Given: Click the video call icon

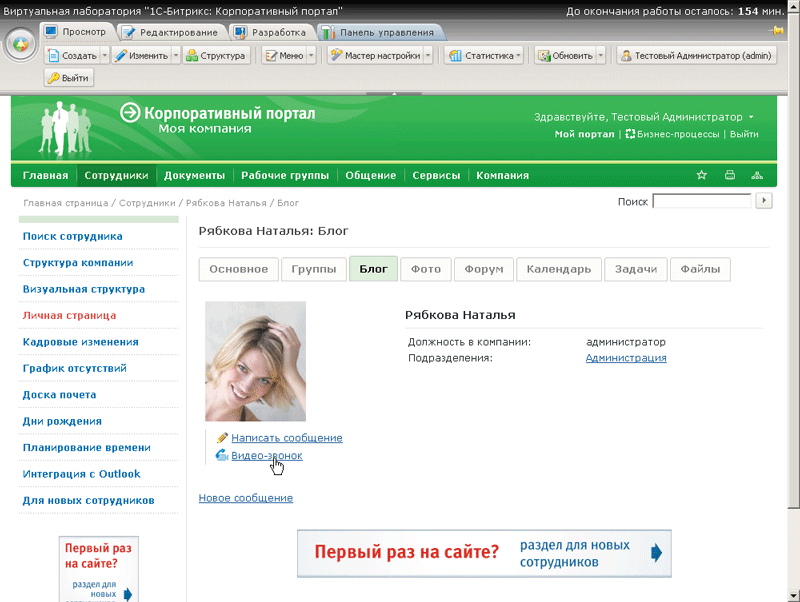Looking at the screenshot, I should 221,455.
